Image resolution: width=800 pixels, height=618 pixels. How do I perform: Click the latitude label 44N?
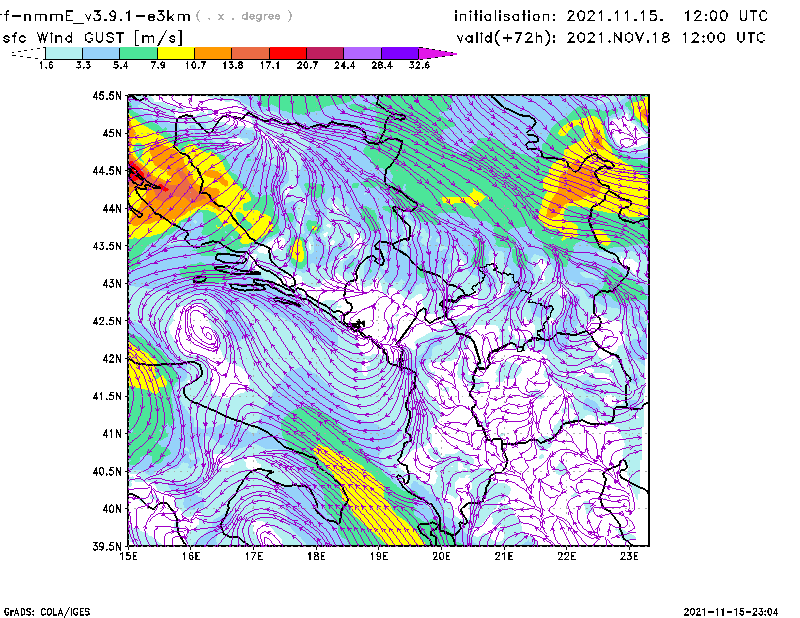tap(112, 208)
